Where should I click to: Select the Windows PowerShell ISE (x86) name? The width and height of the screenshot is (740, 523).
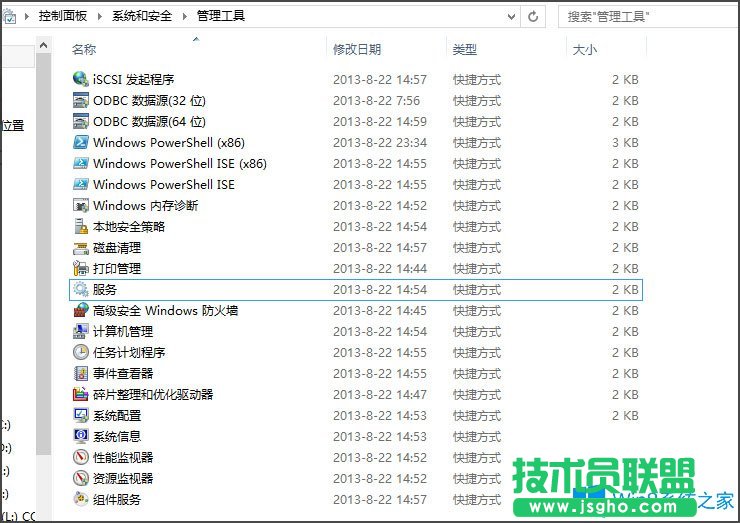click(180, 163)
